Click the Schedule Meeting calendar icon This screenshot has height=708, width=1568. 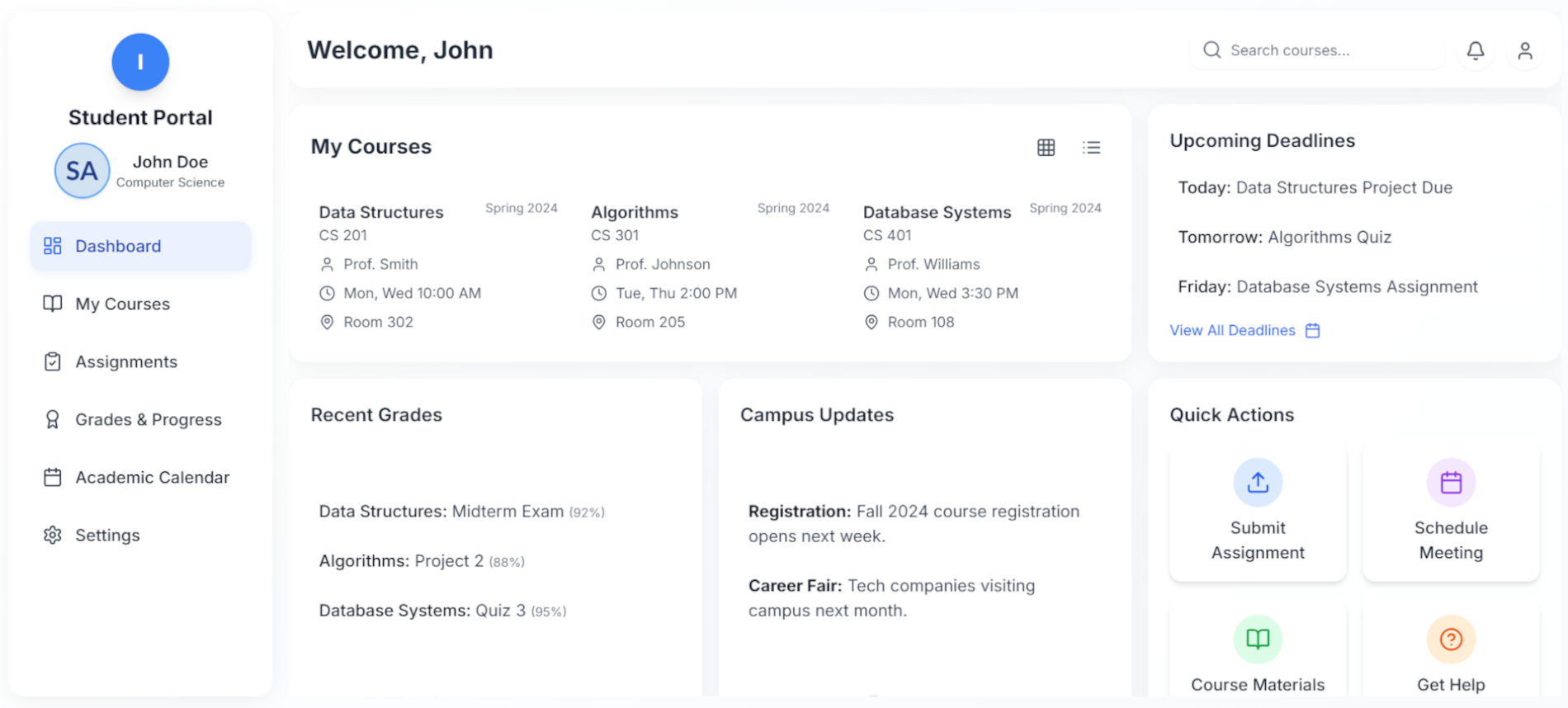pyautogui.click(x=1450, y=482)
